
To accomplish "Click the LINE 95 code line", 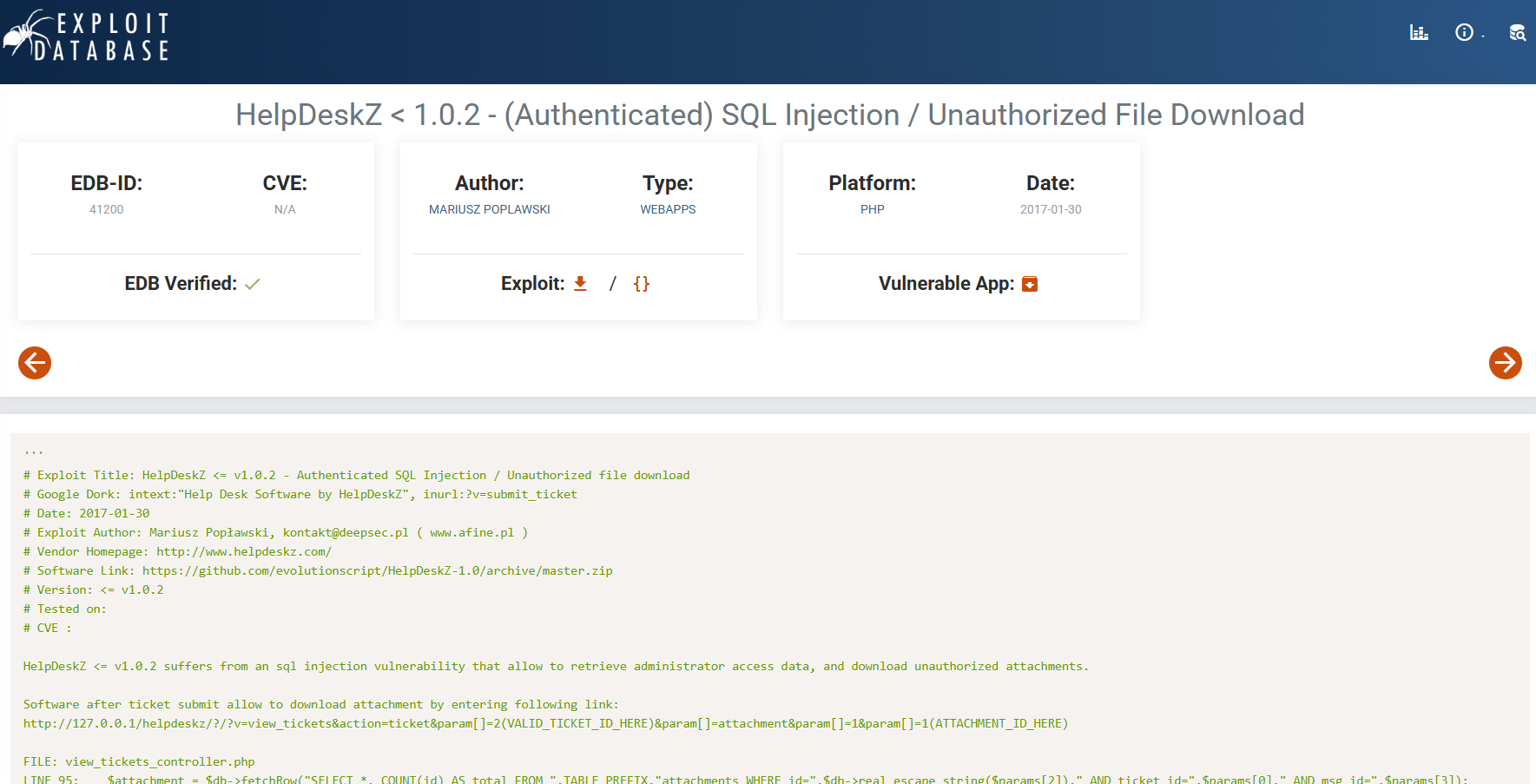I will click(x=746, y=779).
